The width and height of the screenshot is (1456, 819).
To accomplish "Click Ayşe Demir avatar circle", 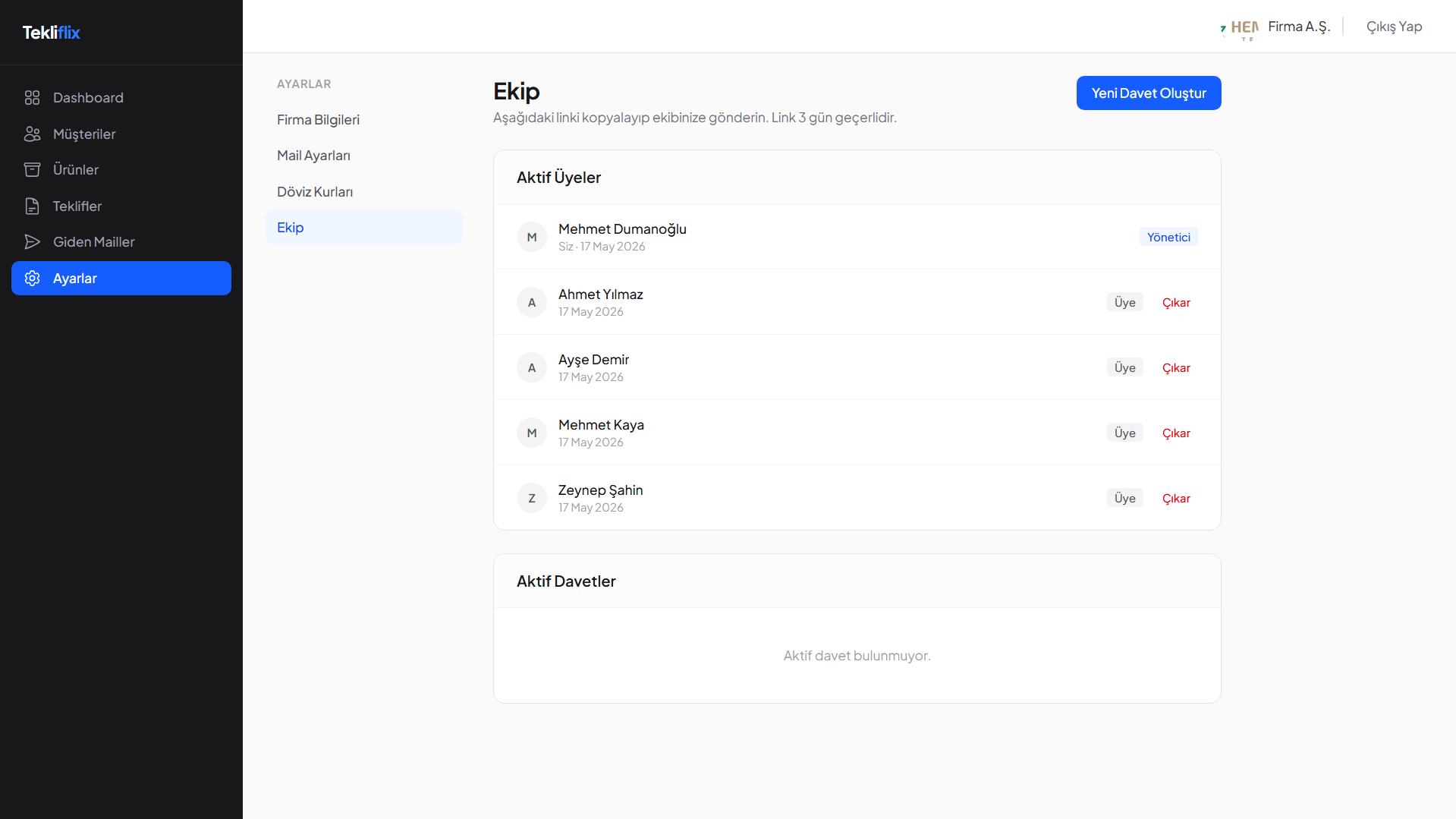I will (532, 367).
